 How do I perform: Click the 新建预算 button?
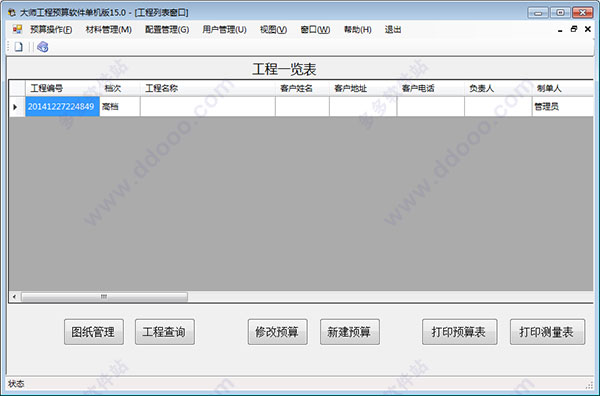click(350, 332)
